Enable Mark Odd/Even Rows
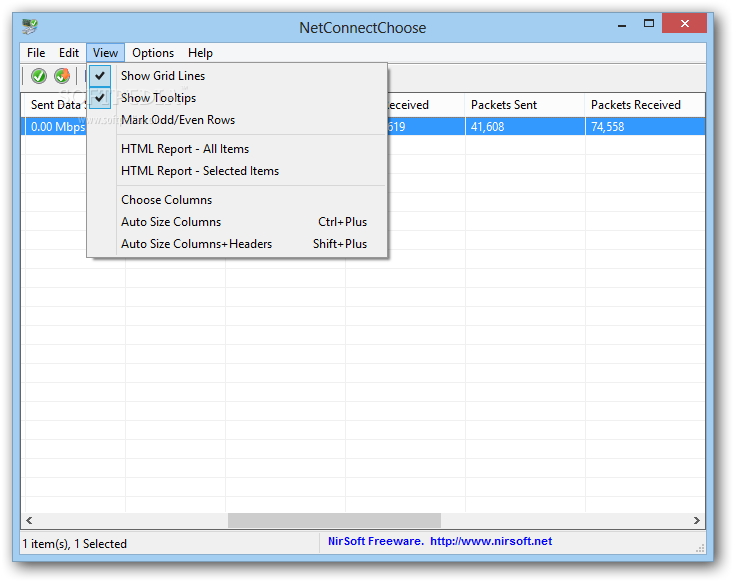Viewport: 734px width, 582px height. [237, 120]
